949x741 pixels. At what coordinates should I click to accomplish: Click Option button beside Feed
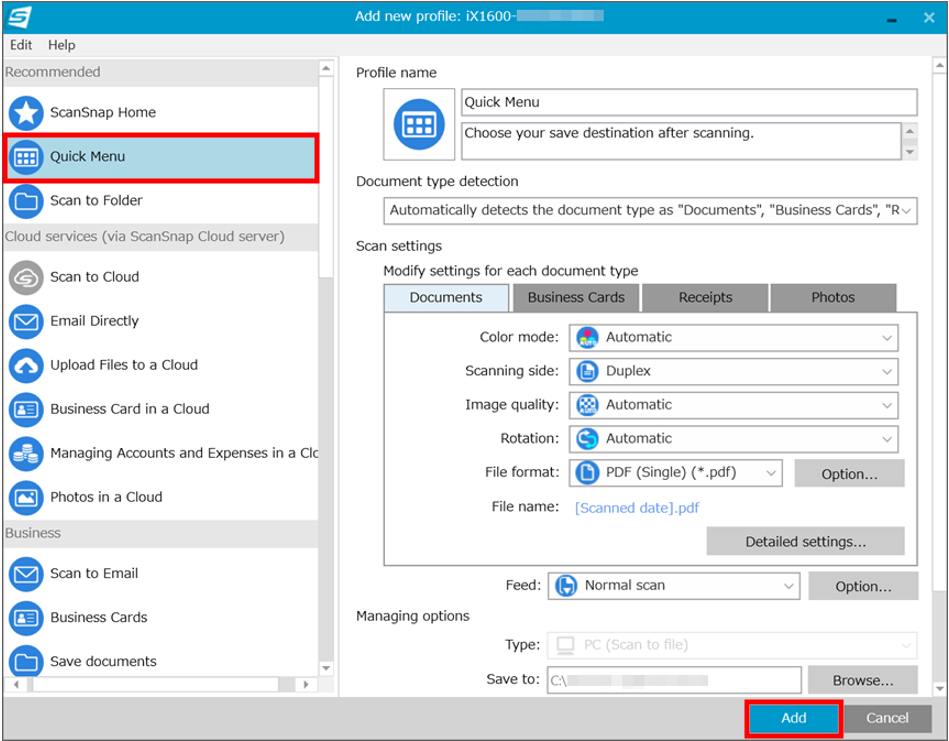point(863,586)
